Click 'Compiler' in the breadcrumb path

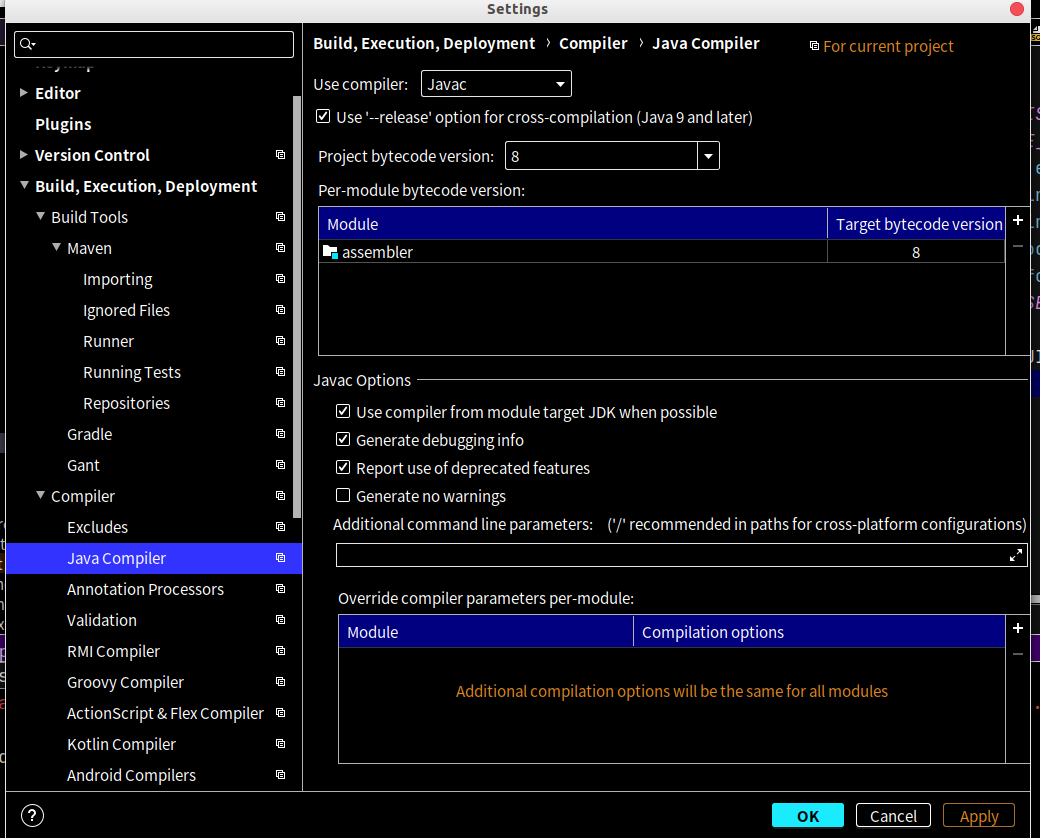pyautogui.click(x=593, y=43)
